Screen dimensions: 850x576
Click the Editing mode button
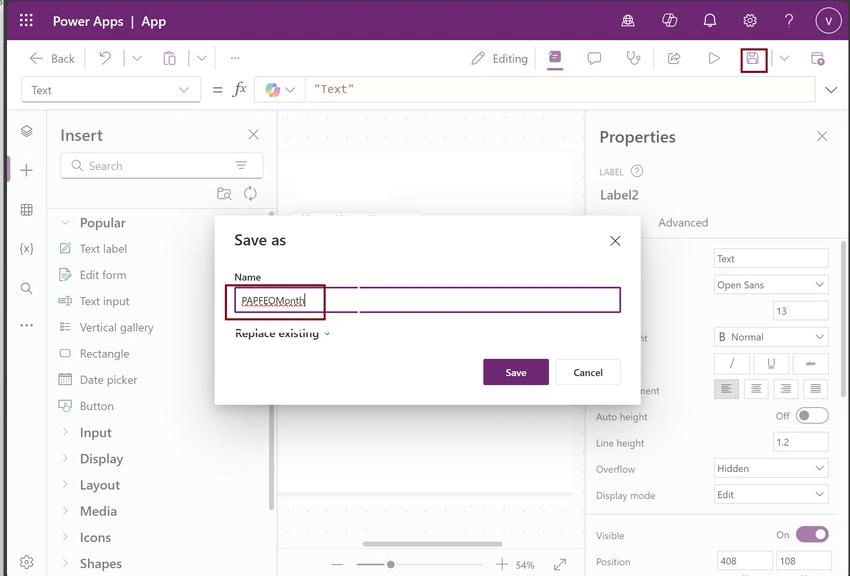pos(499,59)
